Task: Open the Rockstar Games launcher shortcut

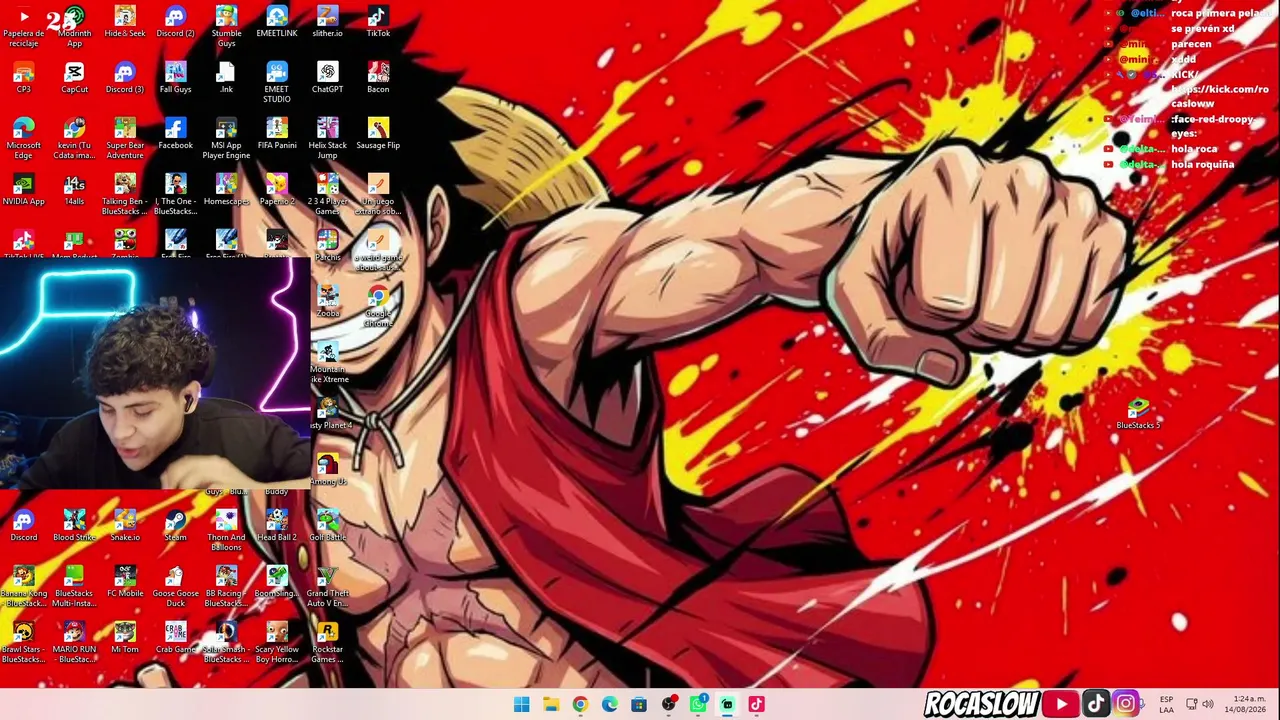Action: pos(327,643)
